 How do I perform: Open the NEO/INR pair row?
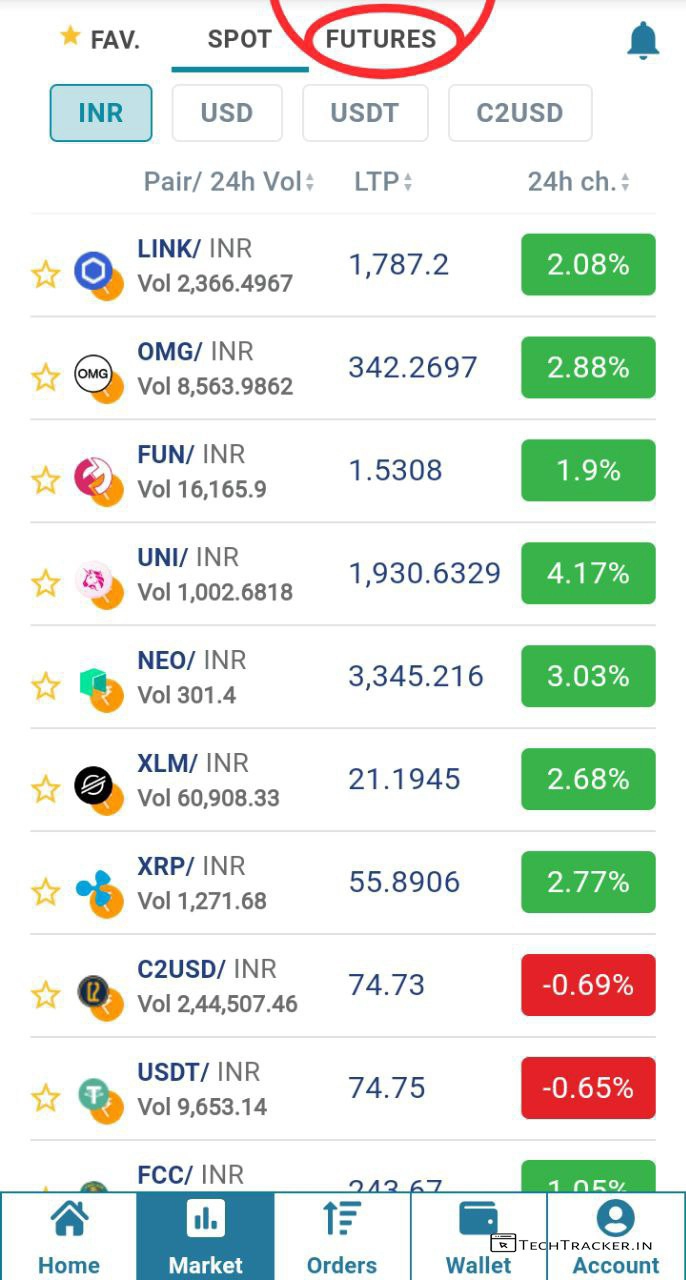pyautogui.click(x=300, y=677)
